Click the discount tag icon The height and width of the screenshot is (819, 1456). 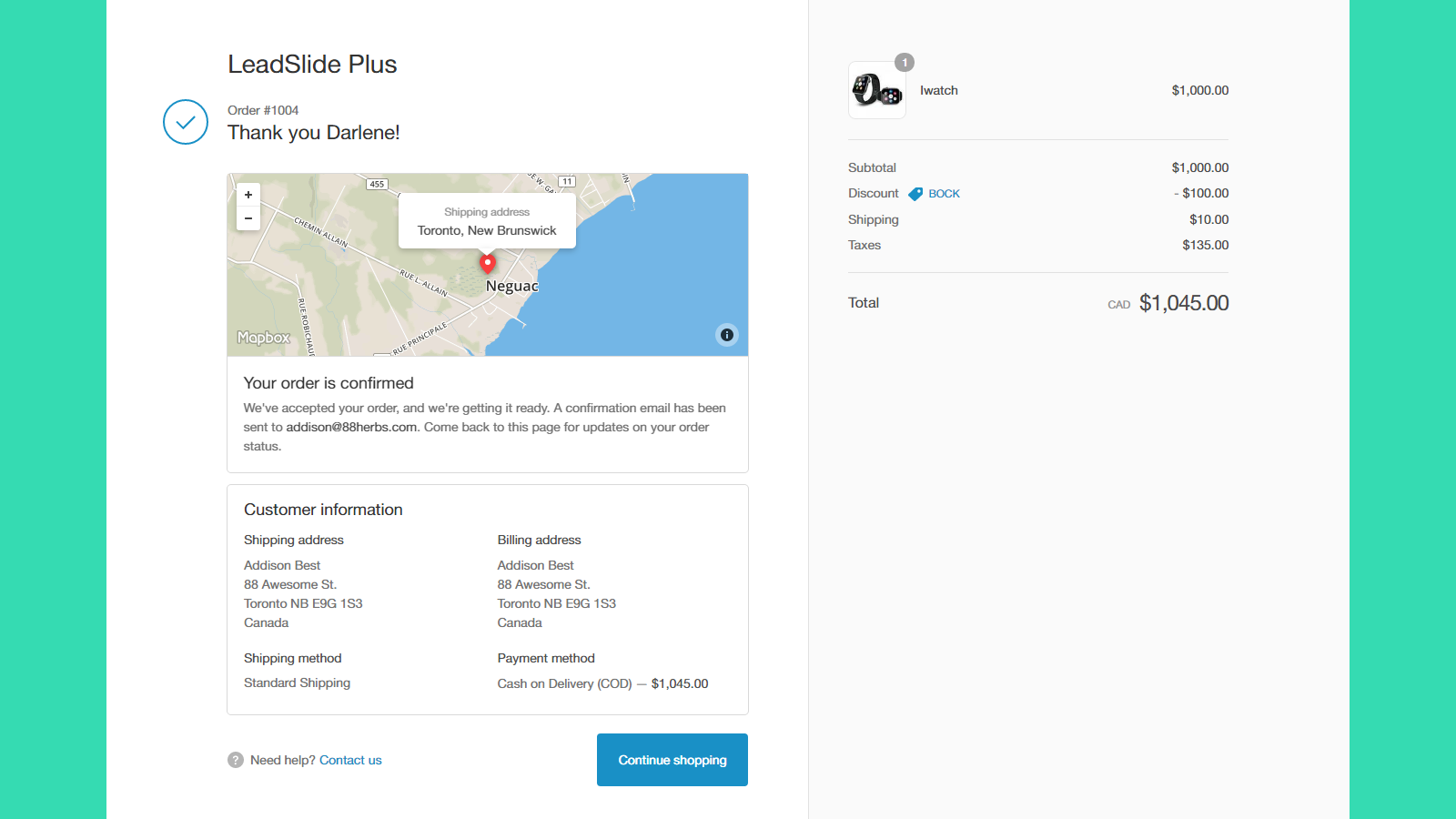(915, 194)
